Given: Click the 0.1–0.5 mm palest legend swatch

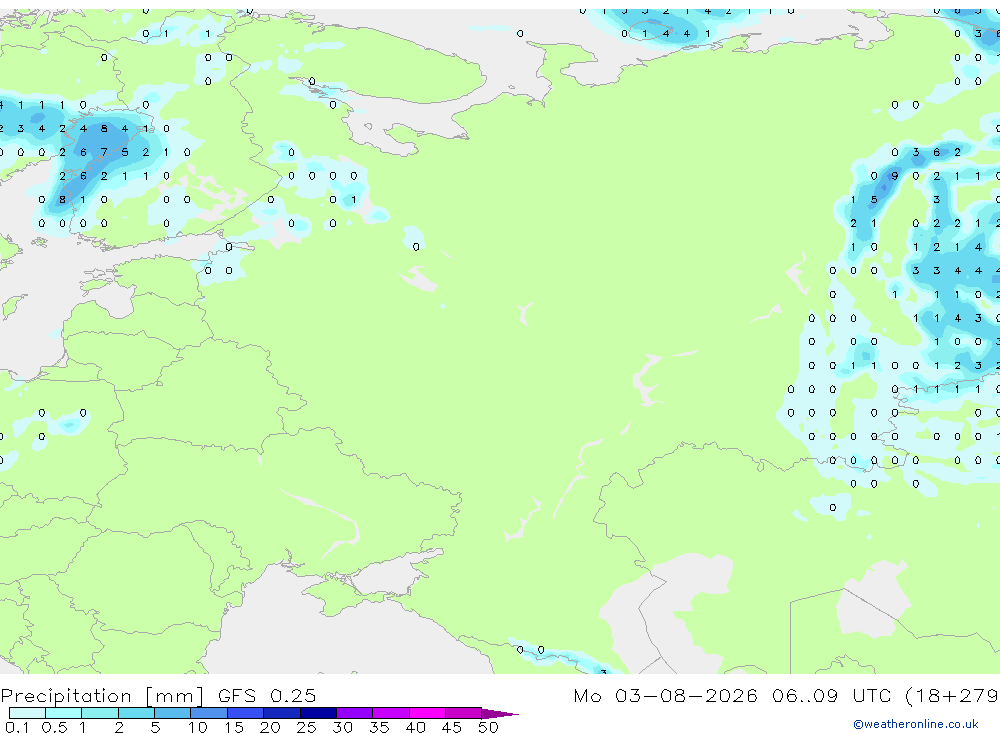Looking at the screenshot, I should coord(27,713).
